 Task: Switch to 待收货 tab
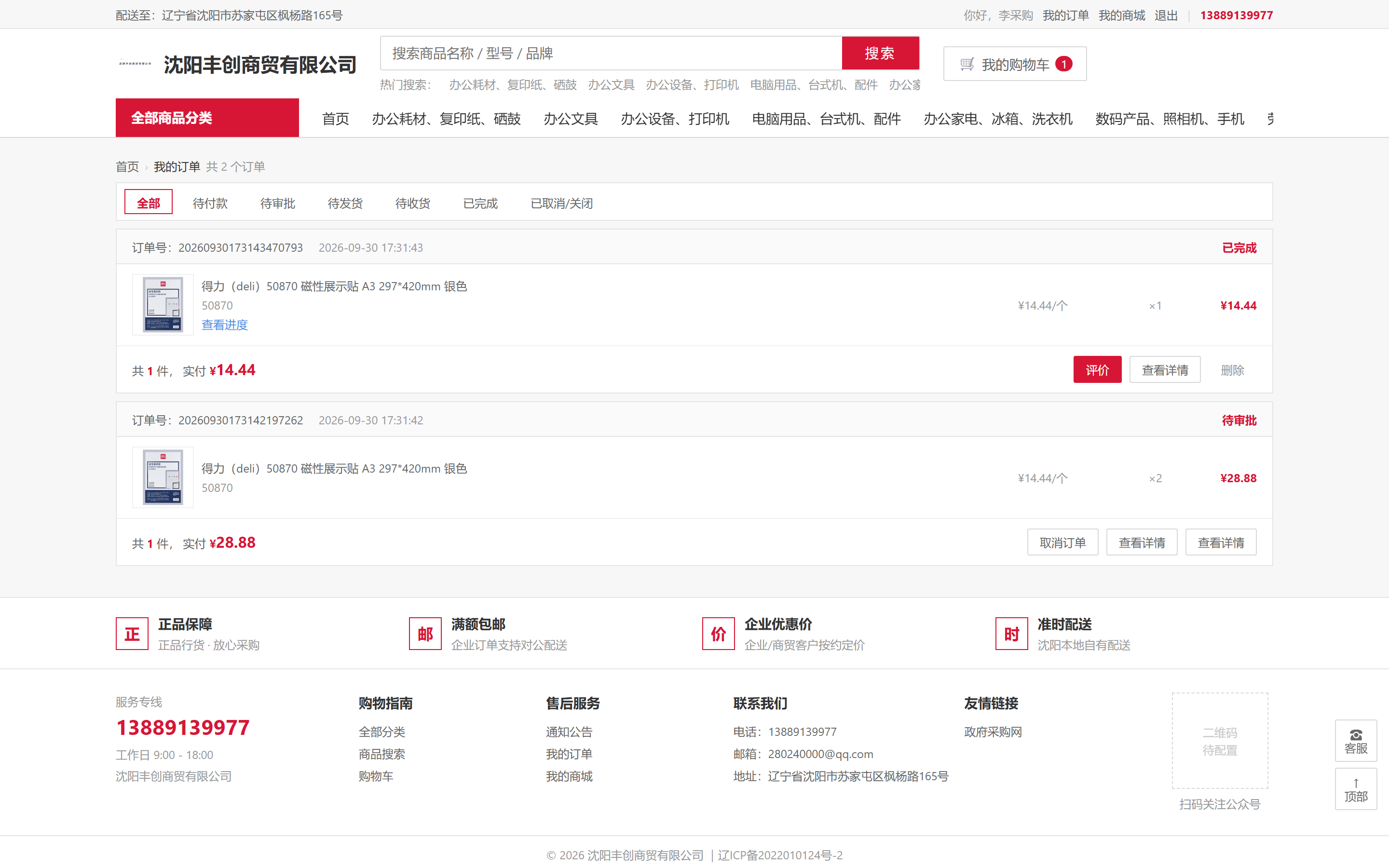(413, 203)
